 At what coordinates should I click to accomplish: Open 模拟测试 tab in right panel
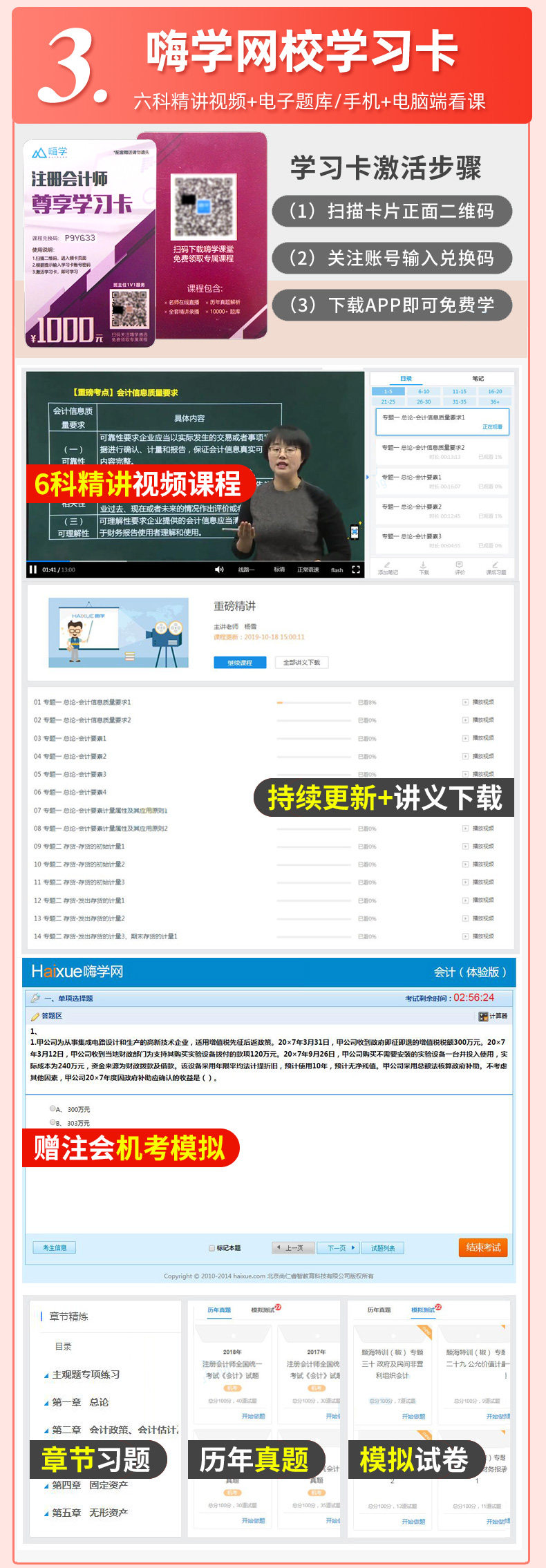(x=423, y=1310)
